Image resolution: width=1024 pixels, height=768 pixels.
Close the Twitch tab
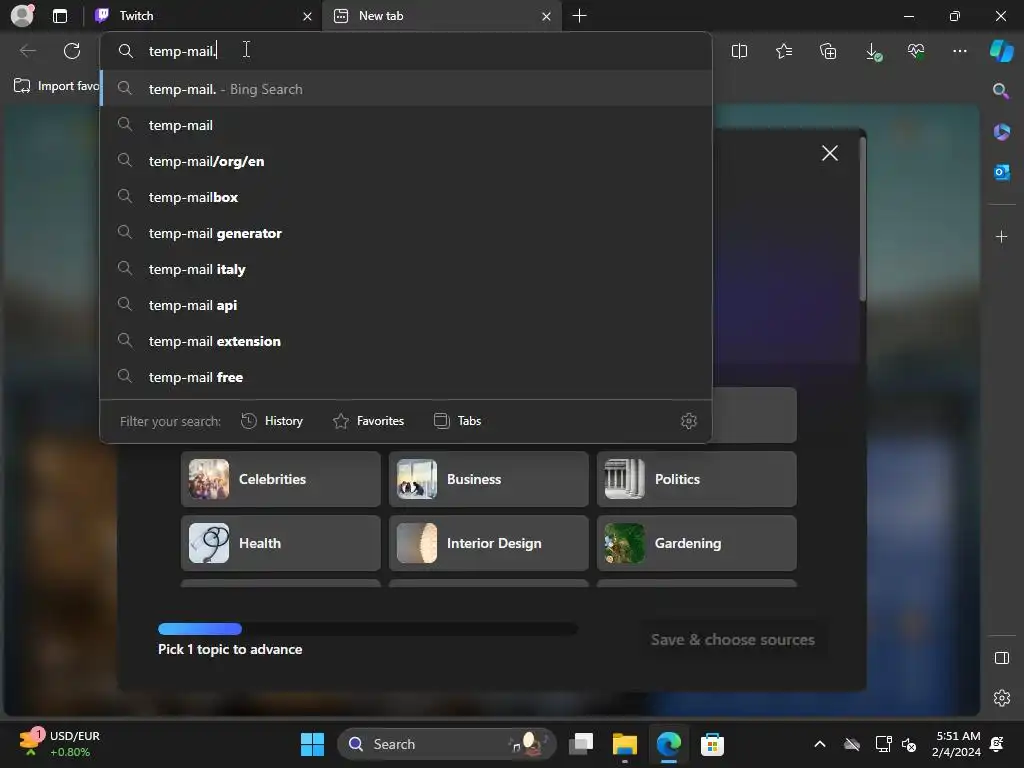click(307, 16)
